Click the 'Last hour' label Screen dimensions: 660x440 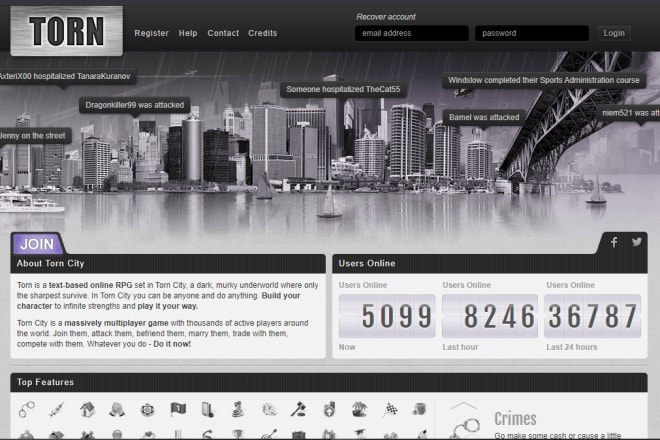click(x=460, y=347)
